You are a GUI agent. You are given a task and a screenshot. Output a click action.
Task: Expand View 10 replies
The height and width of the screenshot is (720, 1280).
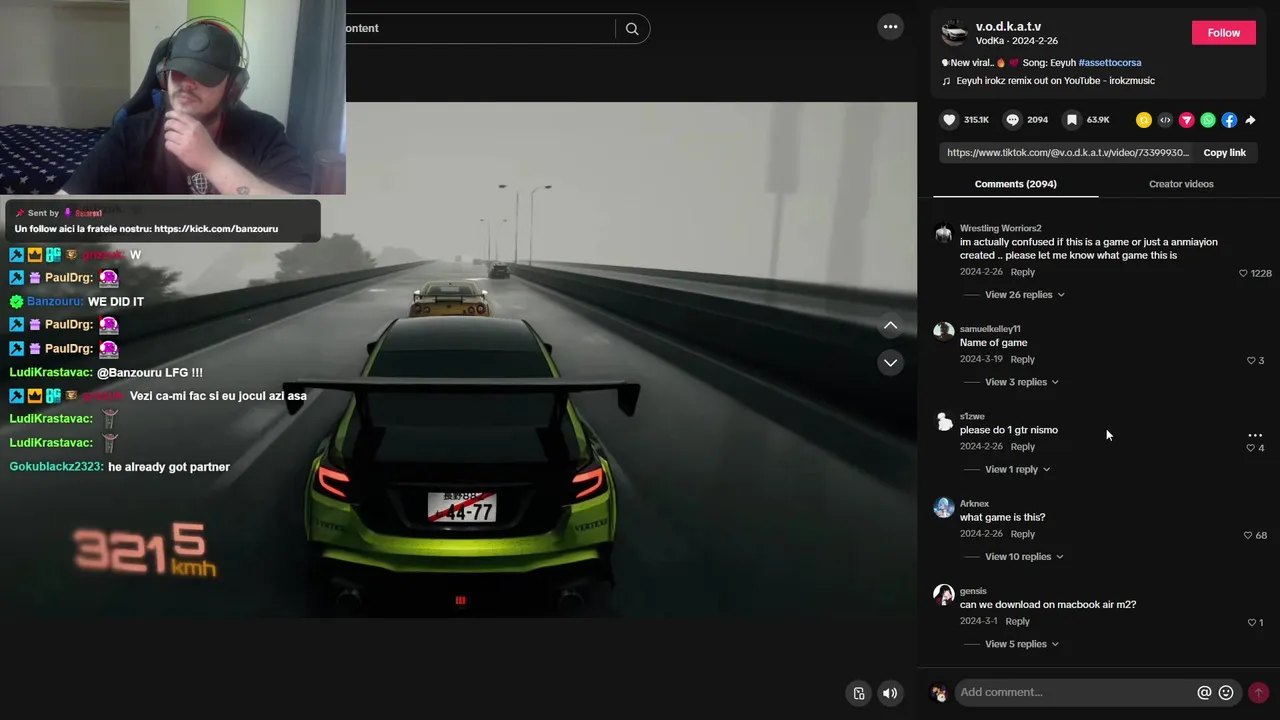[1024, 557]
